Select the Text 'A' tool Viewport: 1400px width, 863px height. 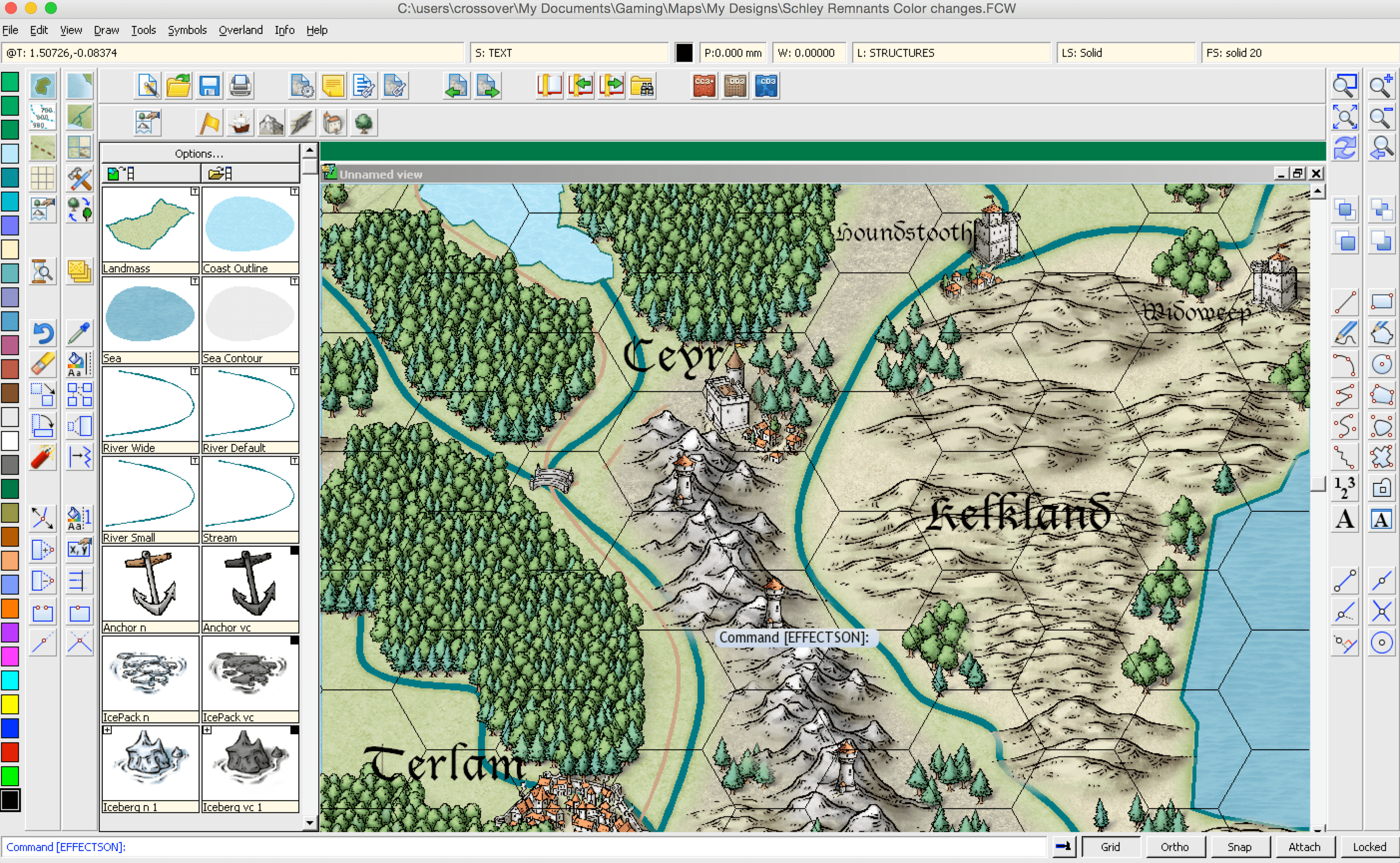(1345, 519)
